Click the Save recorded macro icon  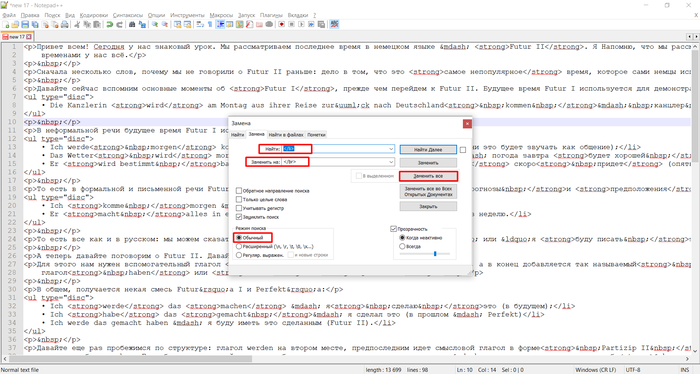[321, 25]
